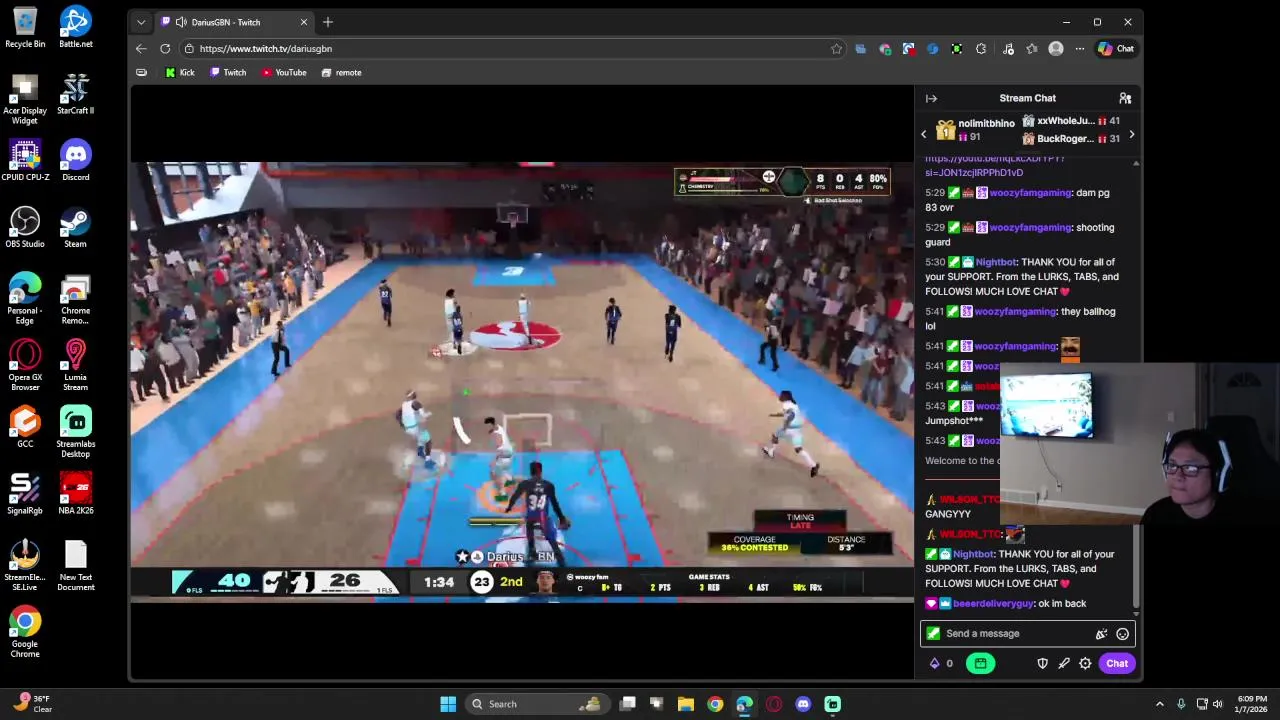The image size is (1280, 720).
Task: Send message with purple Chat button
Action: (x=1117, y=663)
